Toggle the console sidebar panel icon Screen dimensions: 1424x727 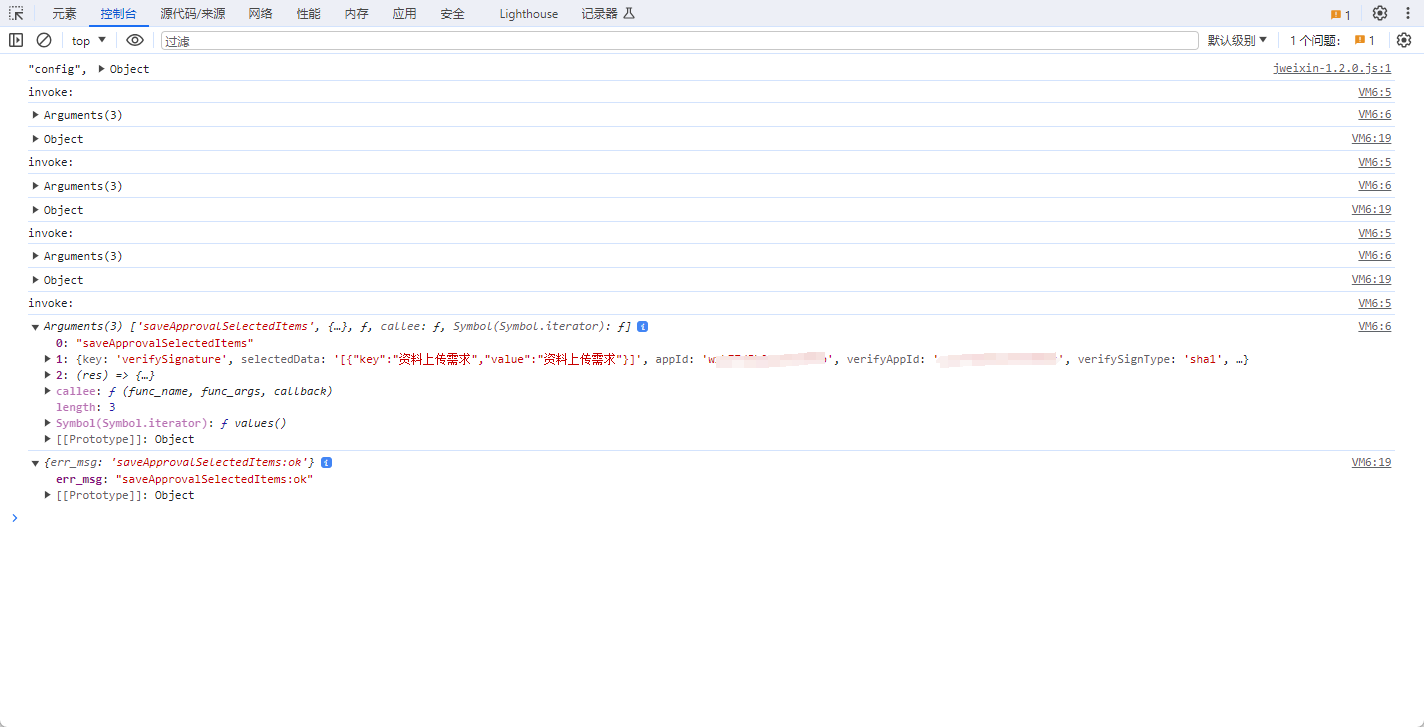[16, 40]
